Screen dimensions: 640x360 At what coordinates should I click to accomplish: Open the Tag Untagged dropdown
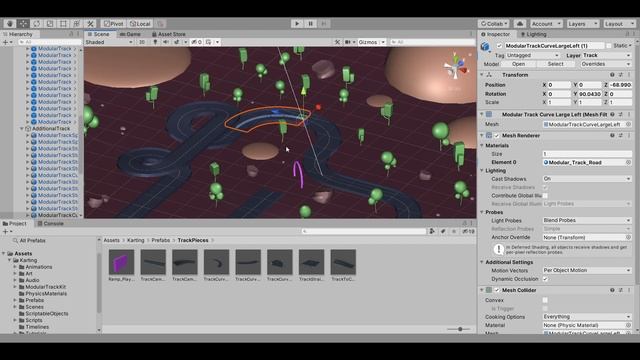pyautogui.click(x=533, y=55)
